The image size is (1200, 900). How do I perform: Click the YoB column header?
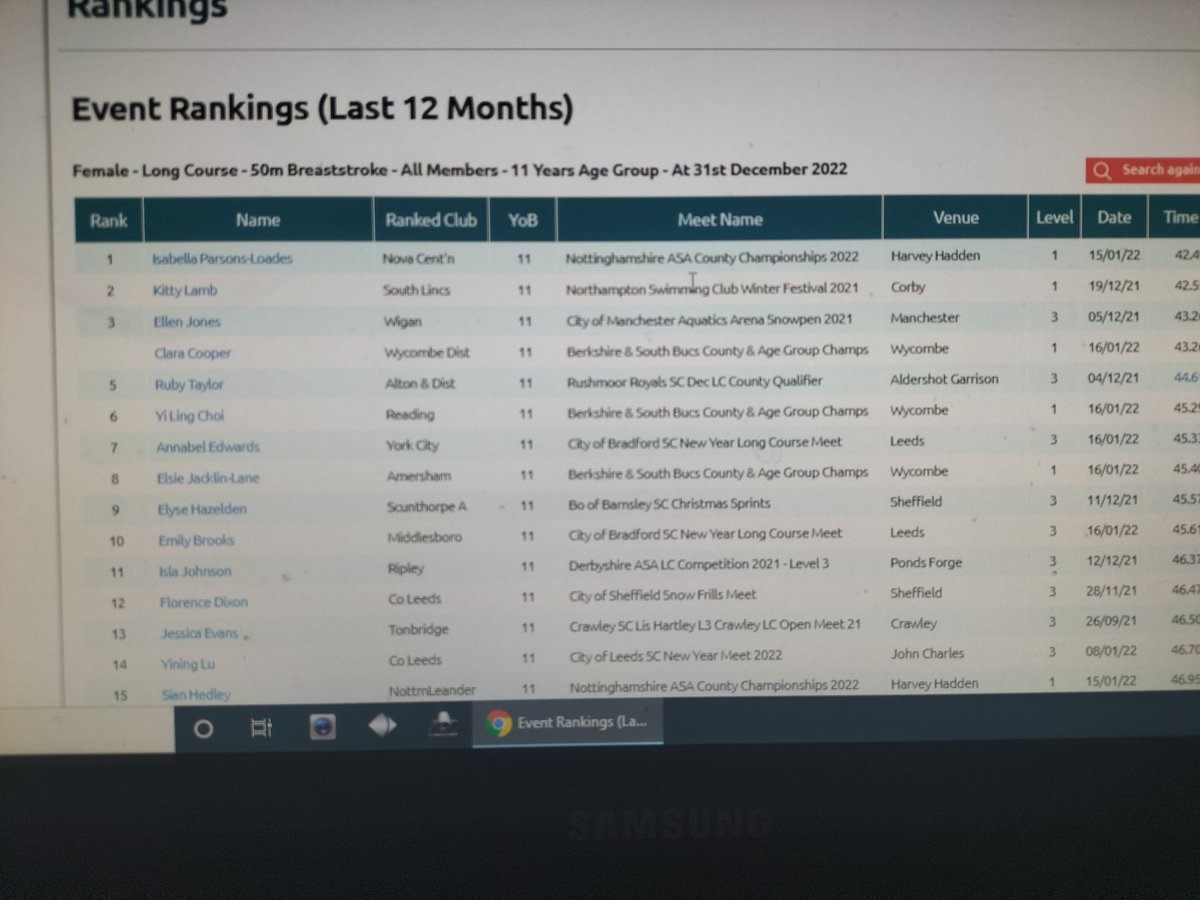point(522,219)
